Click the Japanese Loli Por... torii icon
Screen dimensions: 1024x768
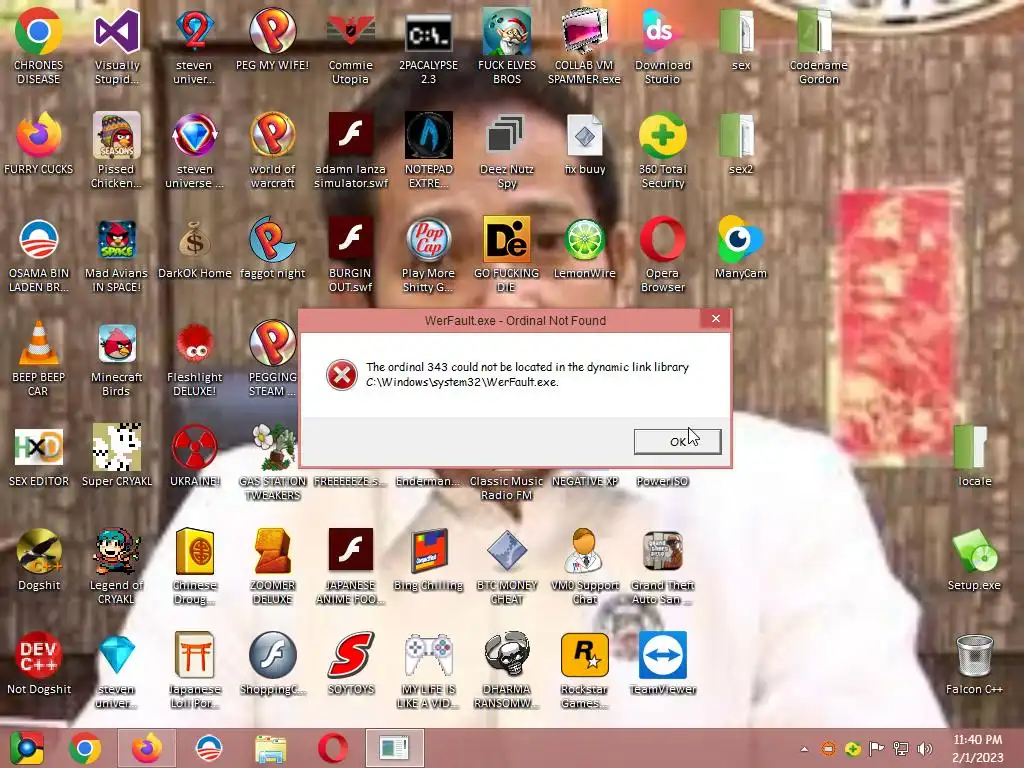click(x=195, y=671)
